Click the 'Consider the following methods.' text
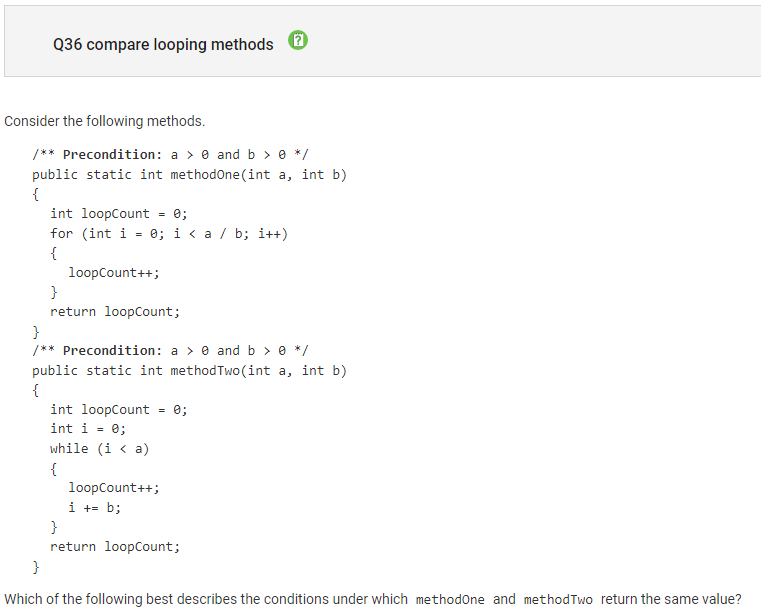 click(104, 121)
